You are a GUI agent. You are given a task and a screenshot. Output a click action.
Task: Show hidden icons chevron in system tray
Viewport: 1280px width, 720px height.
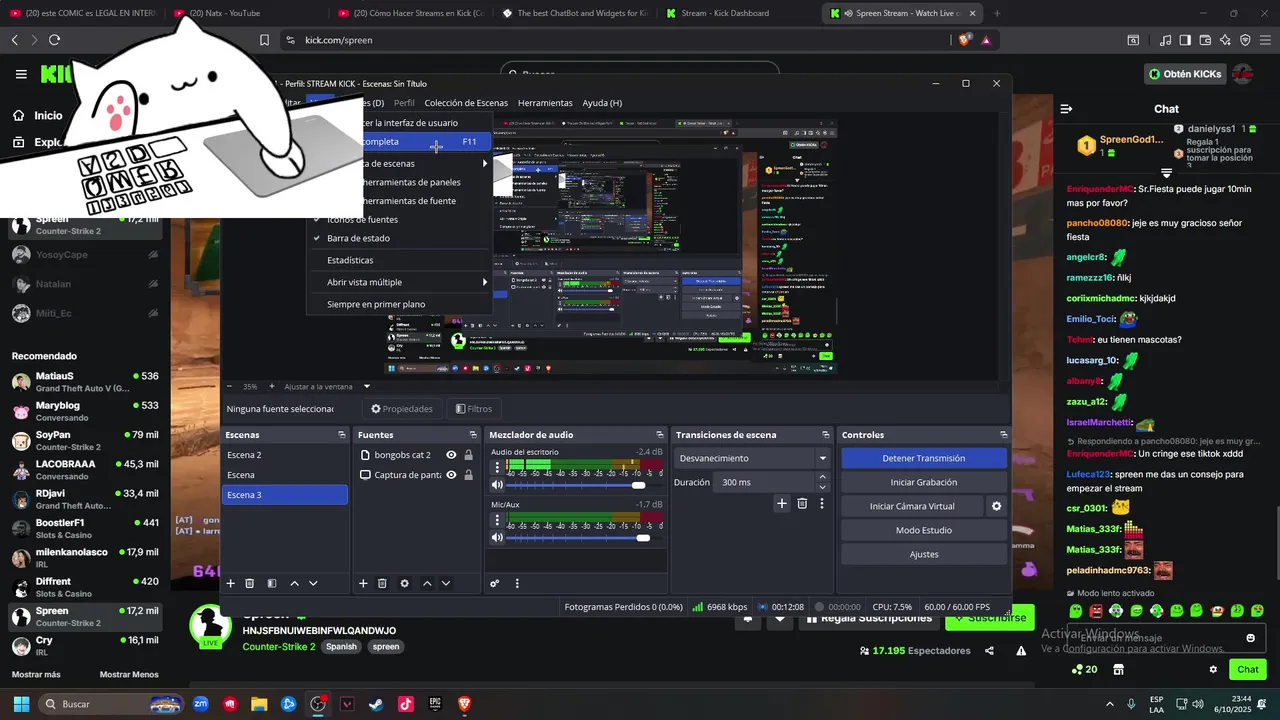click(x=1110, y=704)
